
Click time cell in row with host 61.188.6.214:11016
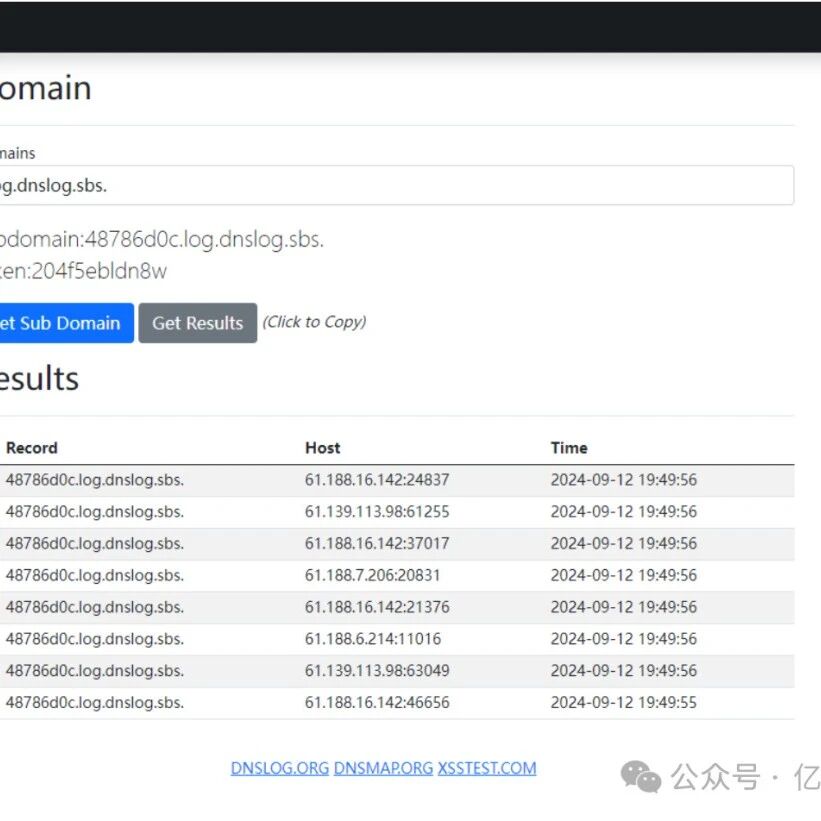624,639
